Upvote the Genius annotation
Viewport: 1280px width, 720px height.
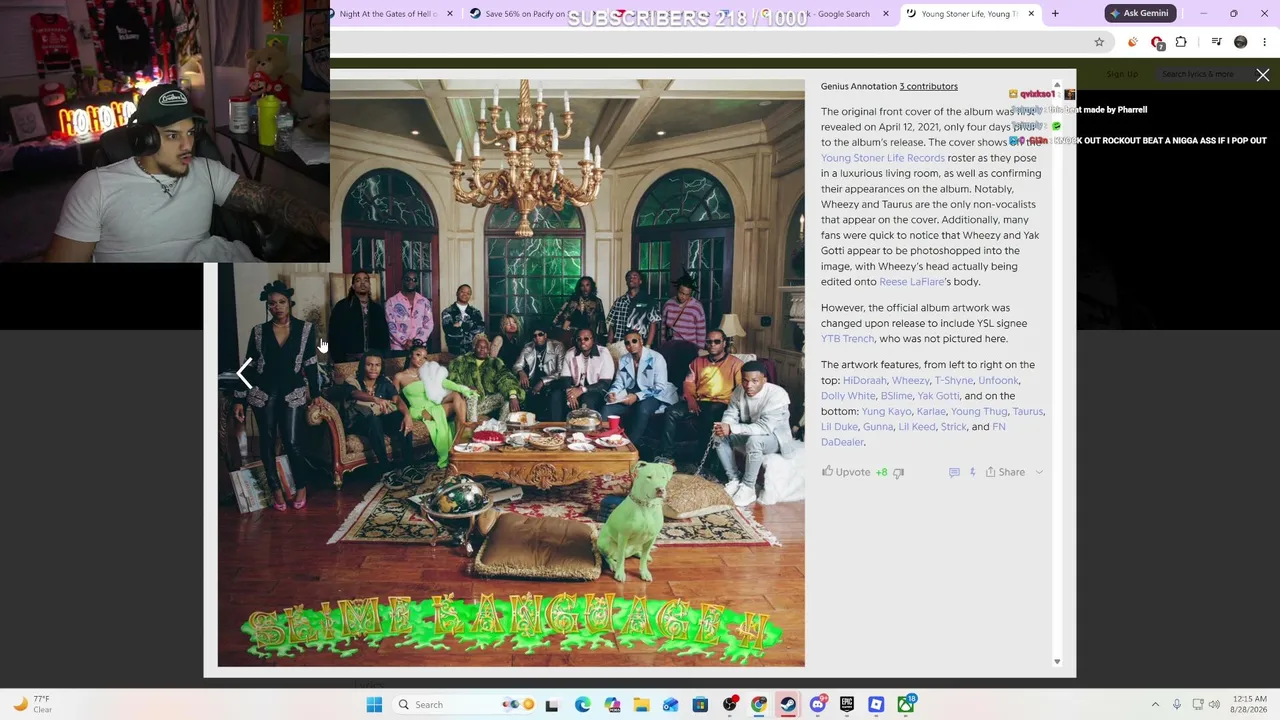(x=846, y=472)
